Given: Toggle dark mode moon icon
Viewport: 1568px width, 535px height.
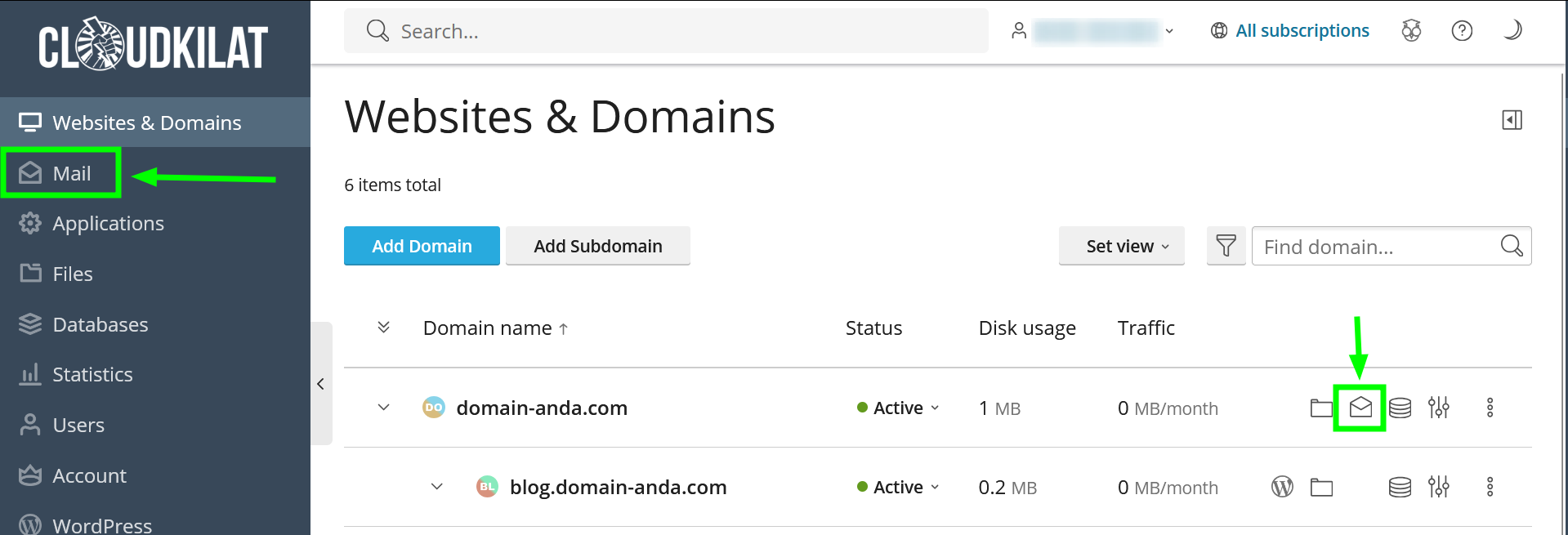Looking at the screenshot, I should tap(1512, 30).
